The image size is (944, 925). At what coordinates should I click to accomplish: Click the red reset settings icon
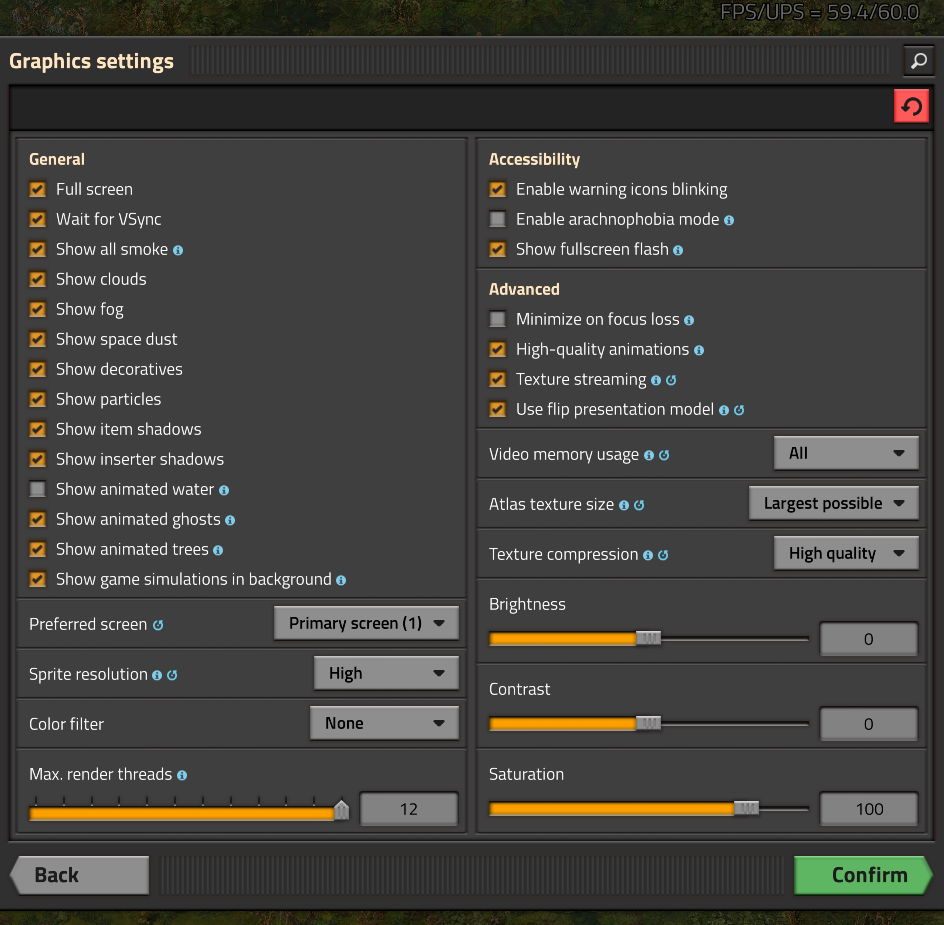911,107
